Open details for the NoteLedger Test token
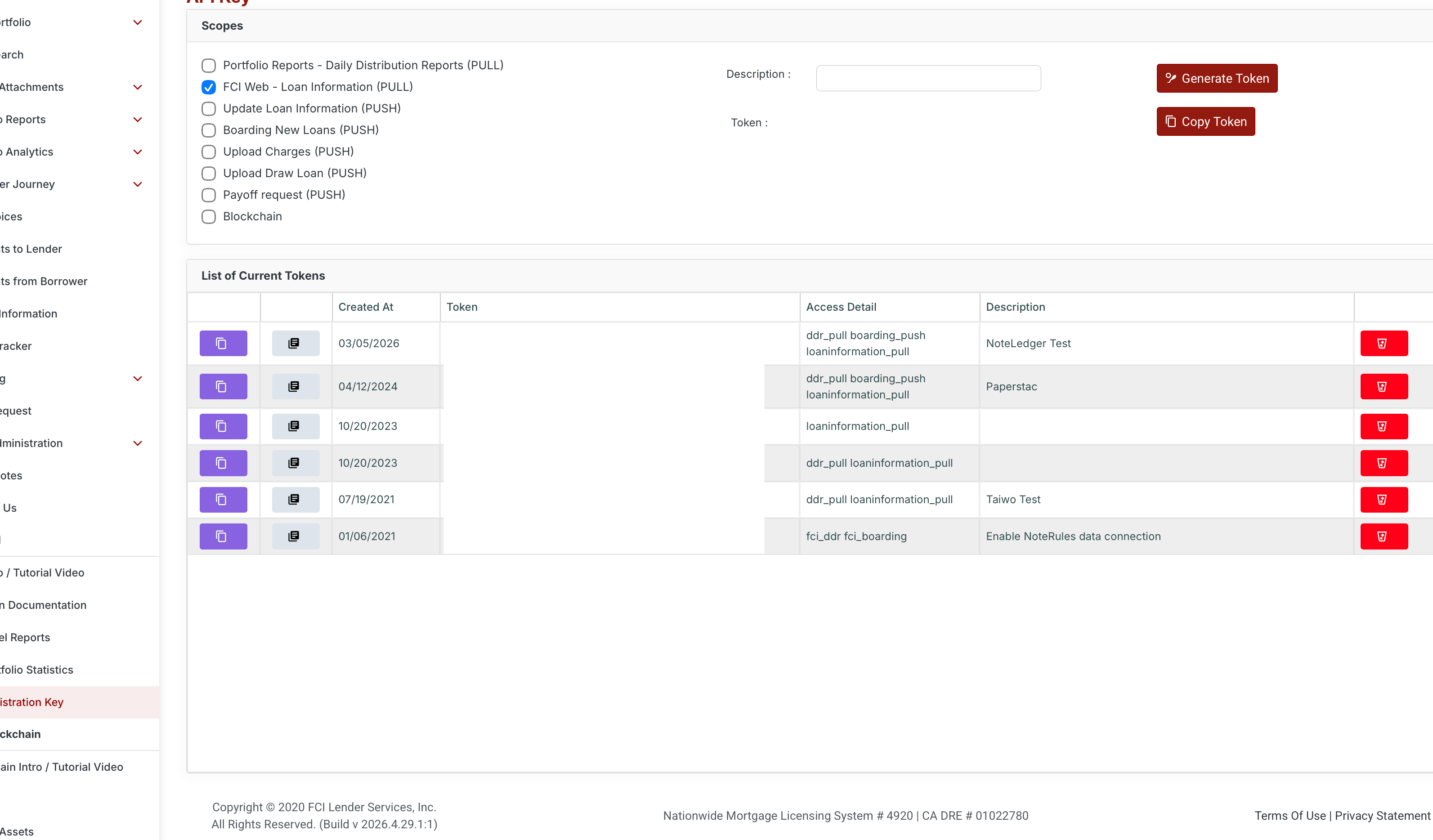The image size is (1433, 840). (x=296, y=343)
